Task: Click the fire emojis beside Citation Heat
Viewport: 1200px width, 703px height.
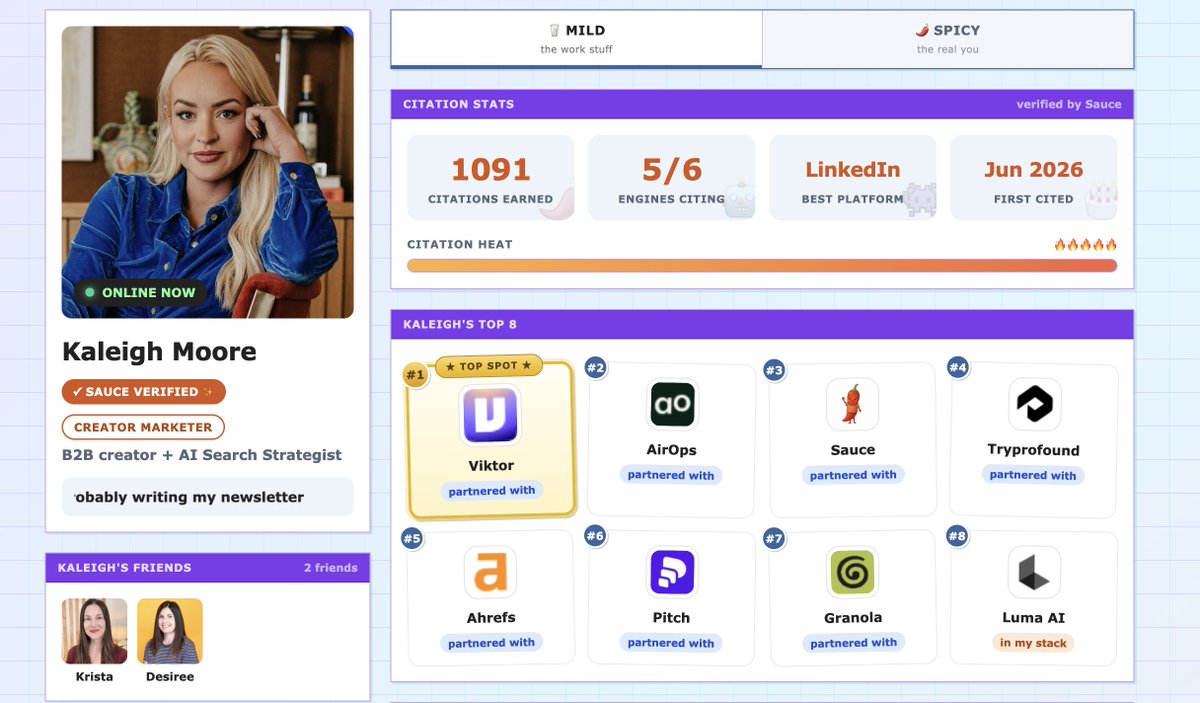Action: 1085,244
